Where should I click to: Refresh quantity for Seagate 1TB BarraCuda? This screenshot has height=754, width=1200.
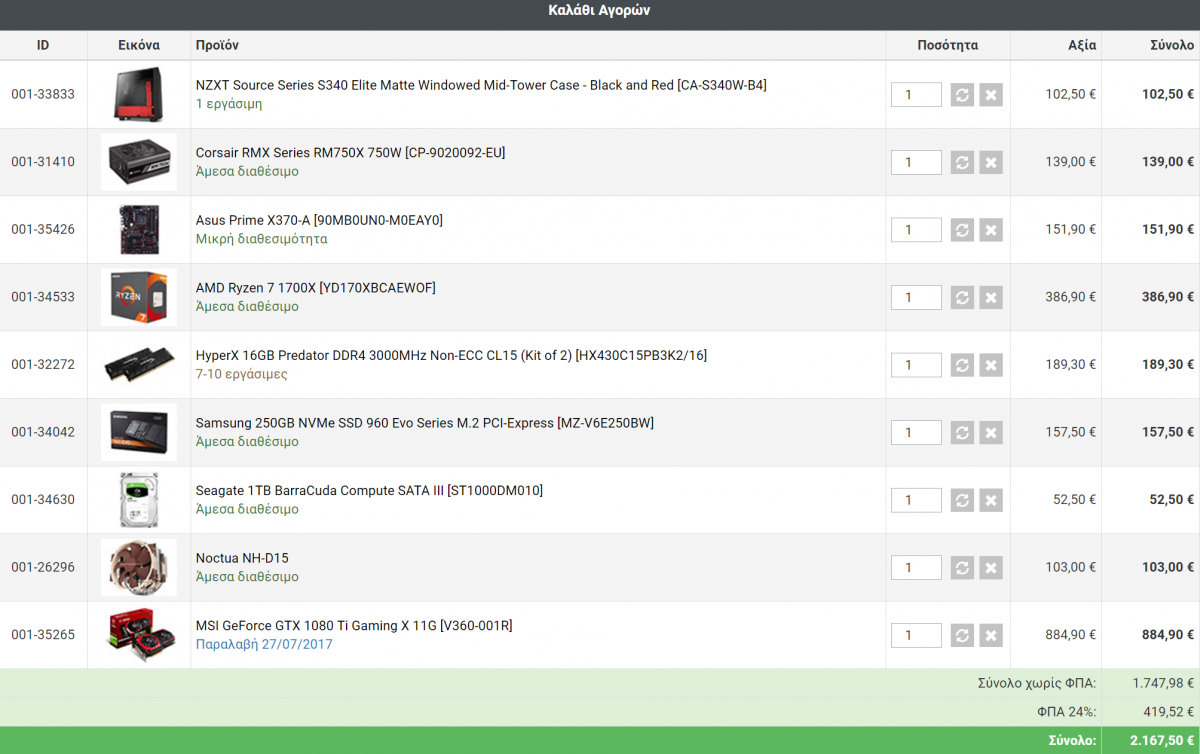pos(962,500)
